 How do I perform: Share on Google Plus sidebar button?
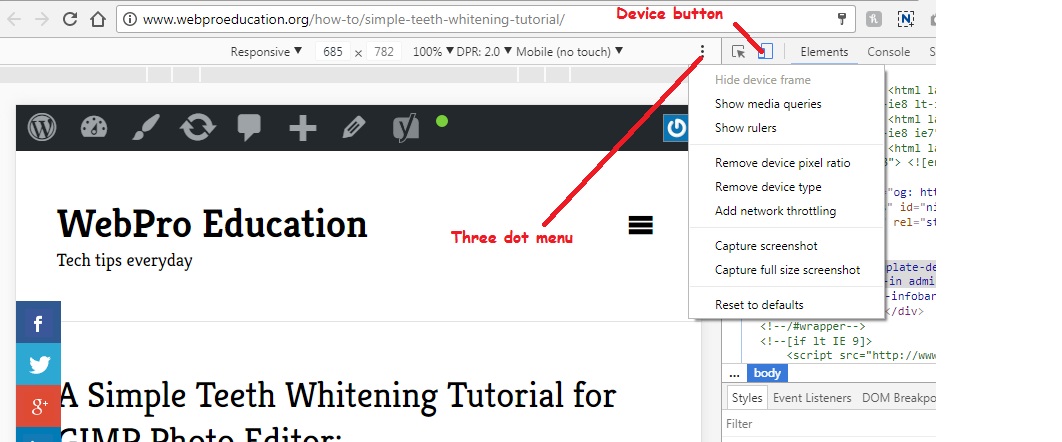coord(38,407)
